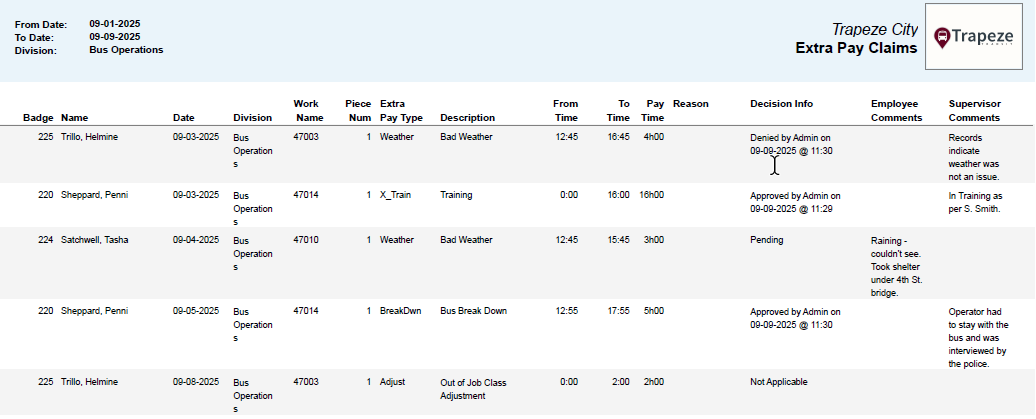Select the To Date value 09-09-2025
This screenshot has width=1036, height=419.
[114, 36]
